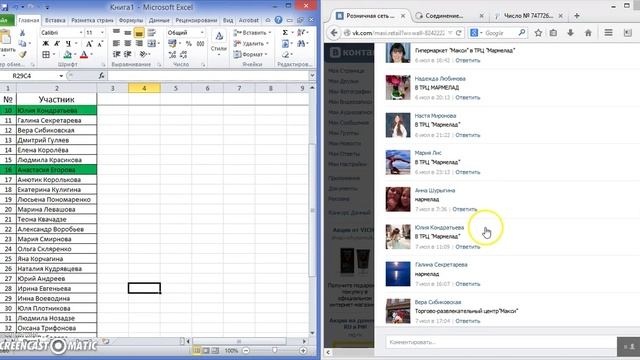Toggle middle vertical alignment
Screen dimensions: 640x360
(127, 32)
